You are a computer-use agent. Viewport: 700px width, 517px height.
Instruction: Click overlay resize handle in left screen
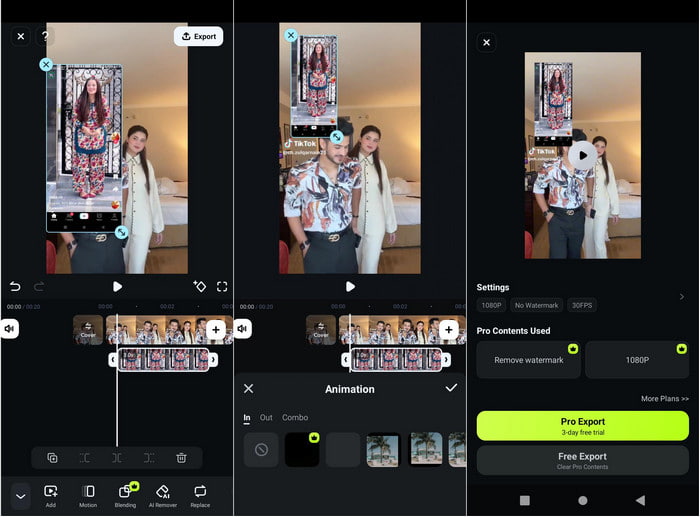click(x=121, y=232)
